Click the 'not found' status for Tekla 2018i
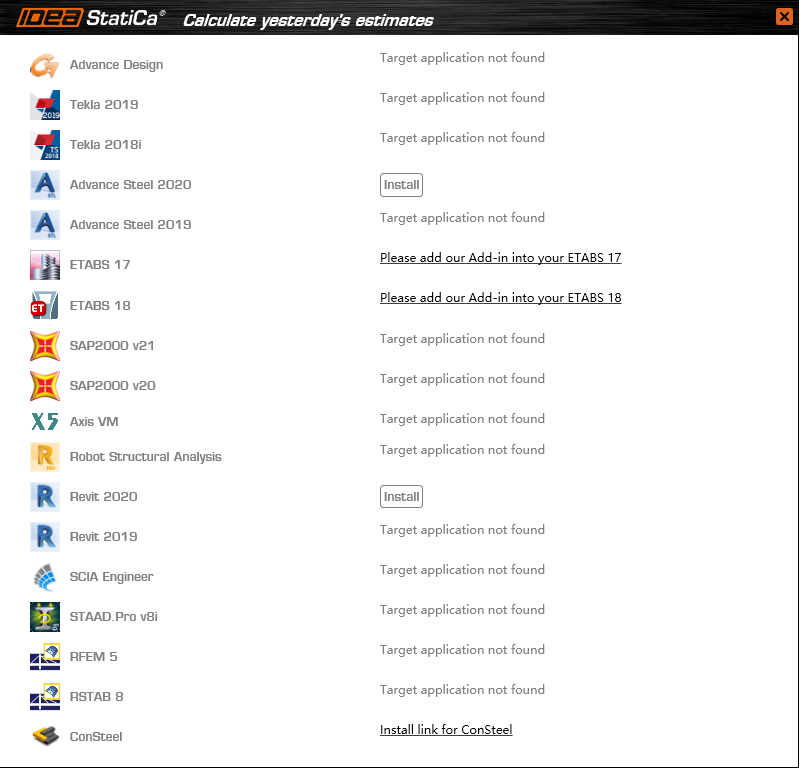Screen dimensions: 800x768 point(462,138)
